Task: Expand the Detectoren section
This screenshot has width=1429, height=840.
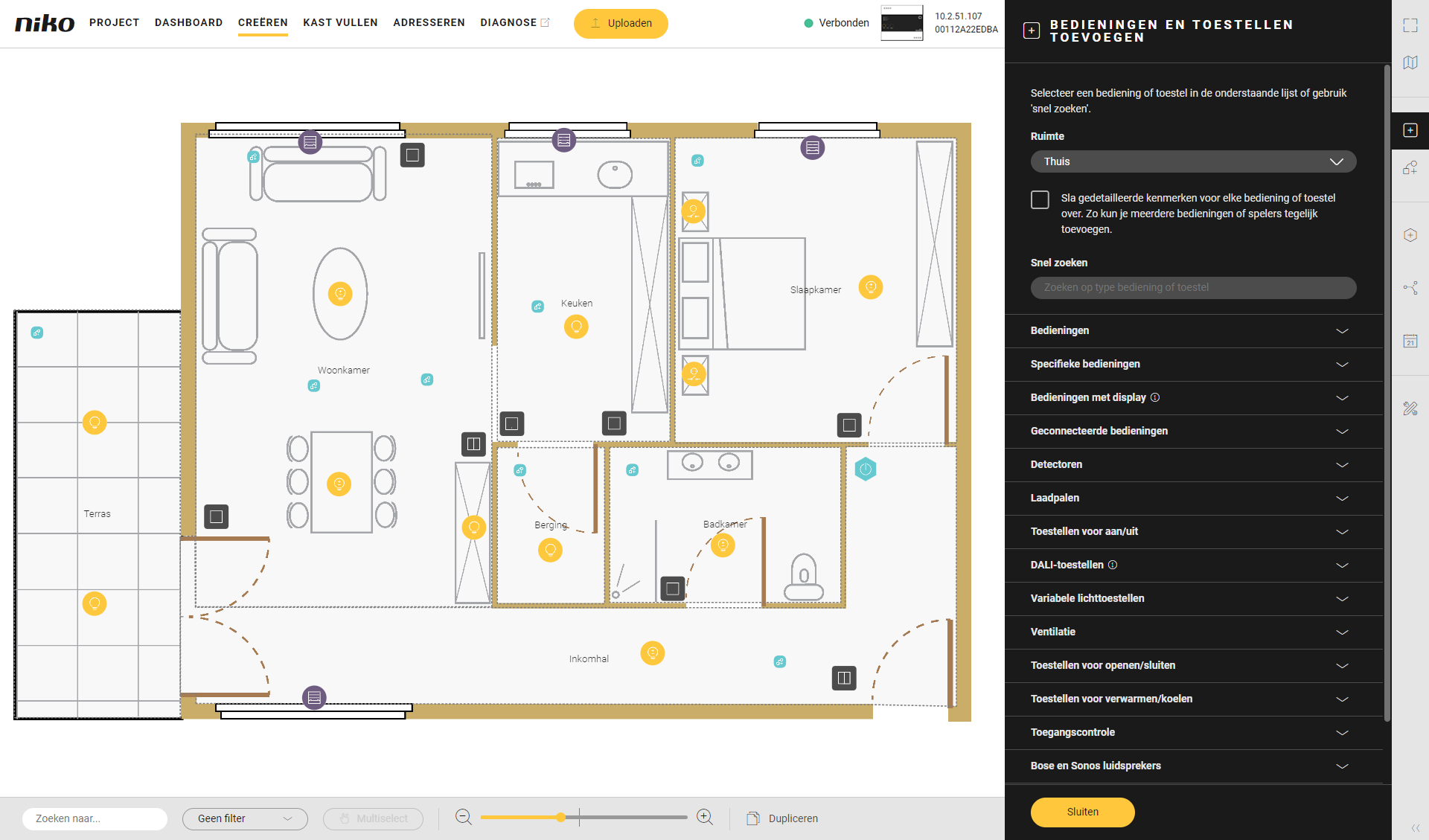Action: 1193,464
